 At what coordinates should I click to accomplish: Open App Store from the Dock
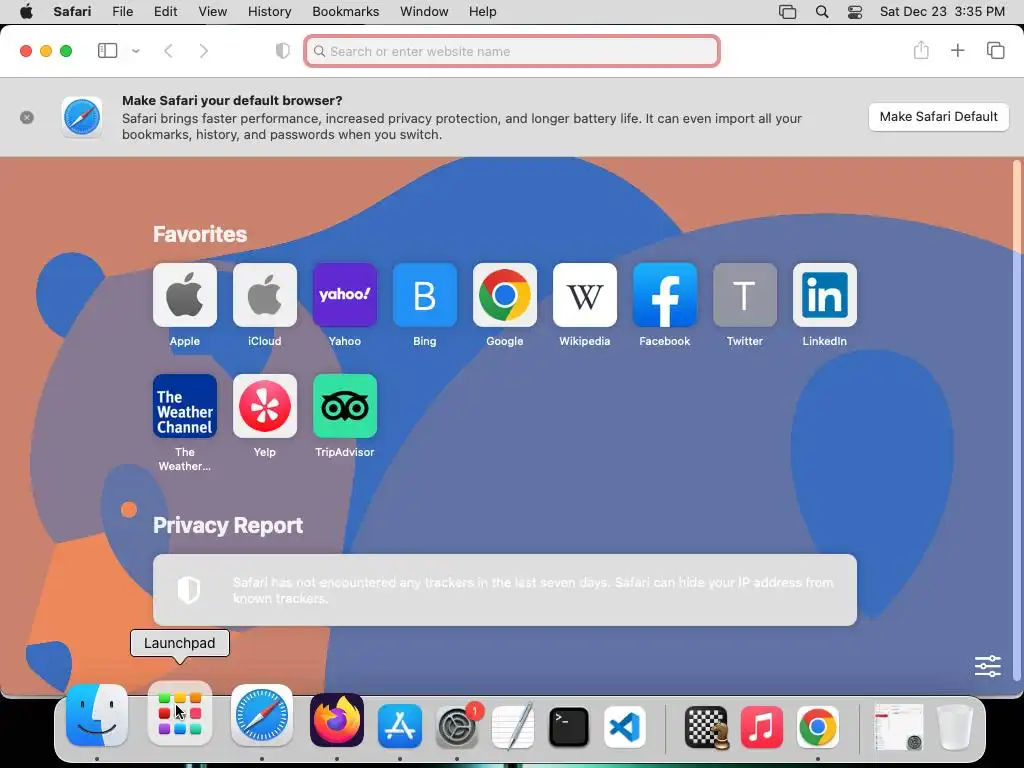tap(400, 726)
